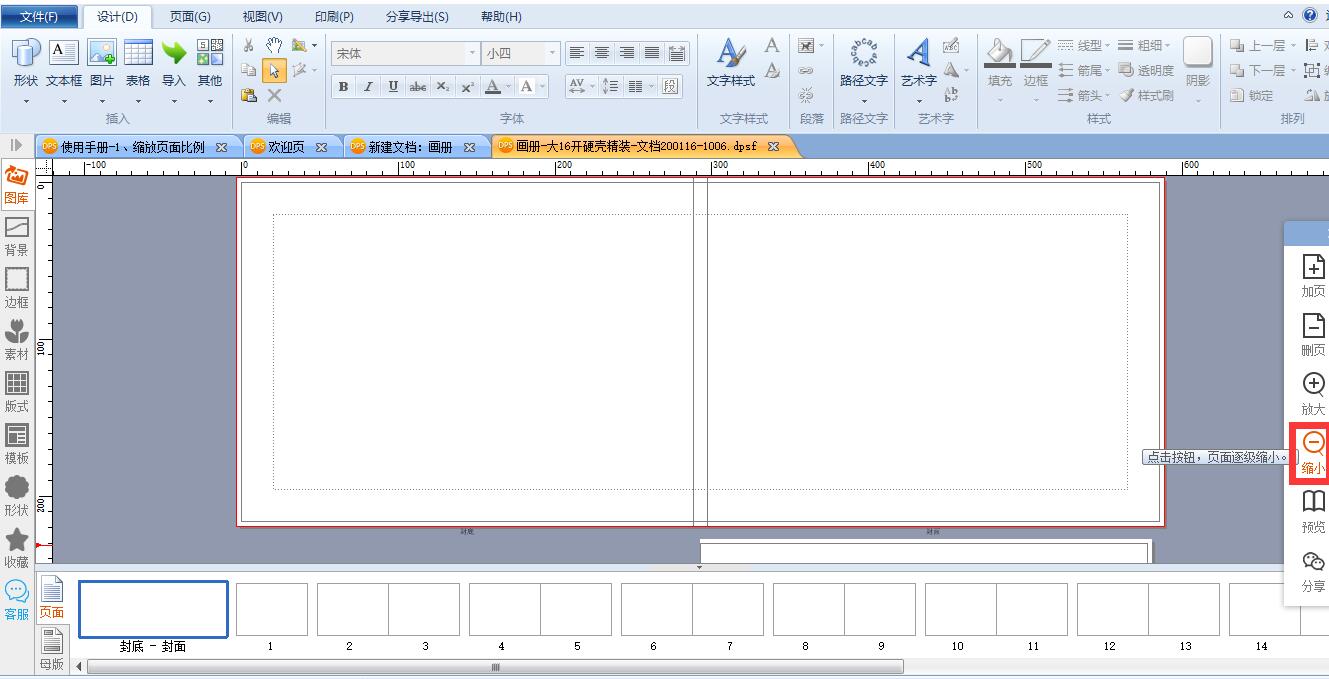
Task: Switch to the 印刷(P) ribbon tab
Action: click(x=334, y=17)
